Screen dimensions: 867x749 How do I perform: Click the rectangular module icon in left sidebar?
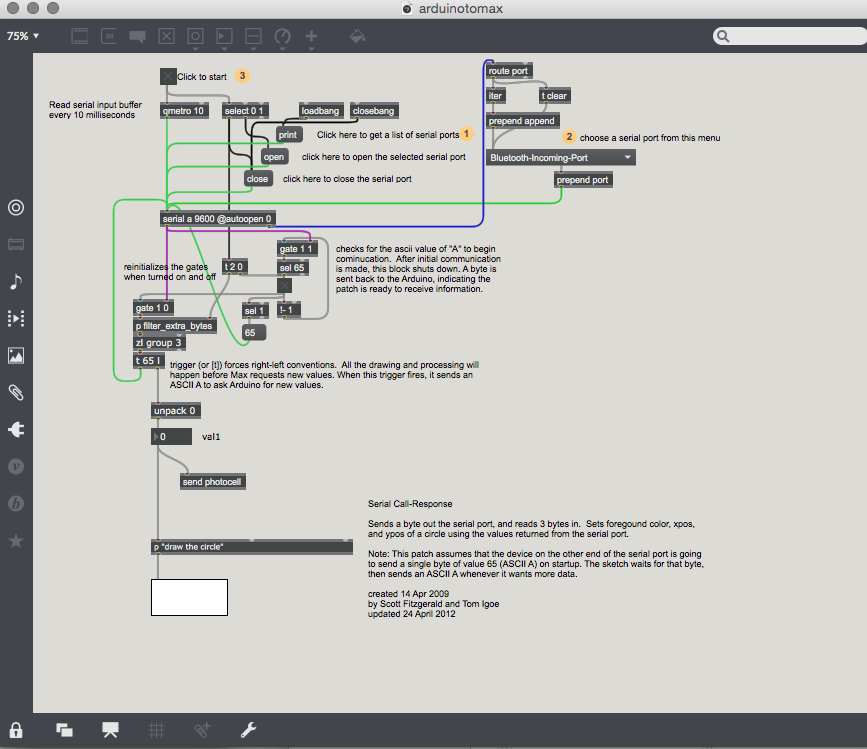click(16, 244)
